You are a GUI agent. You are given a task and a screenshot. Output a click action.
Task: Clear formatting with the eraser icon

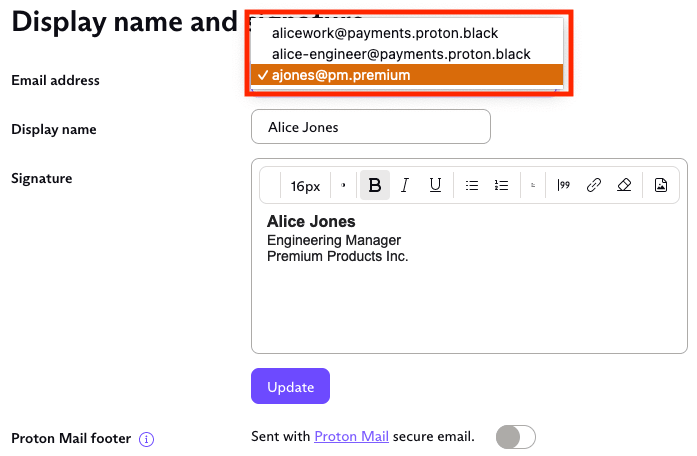[x=624, y=185]
